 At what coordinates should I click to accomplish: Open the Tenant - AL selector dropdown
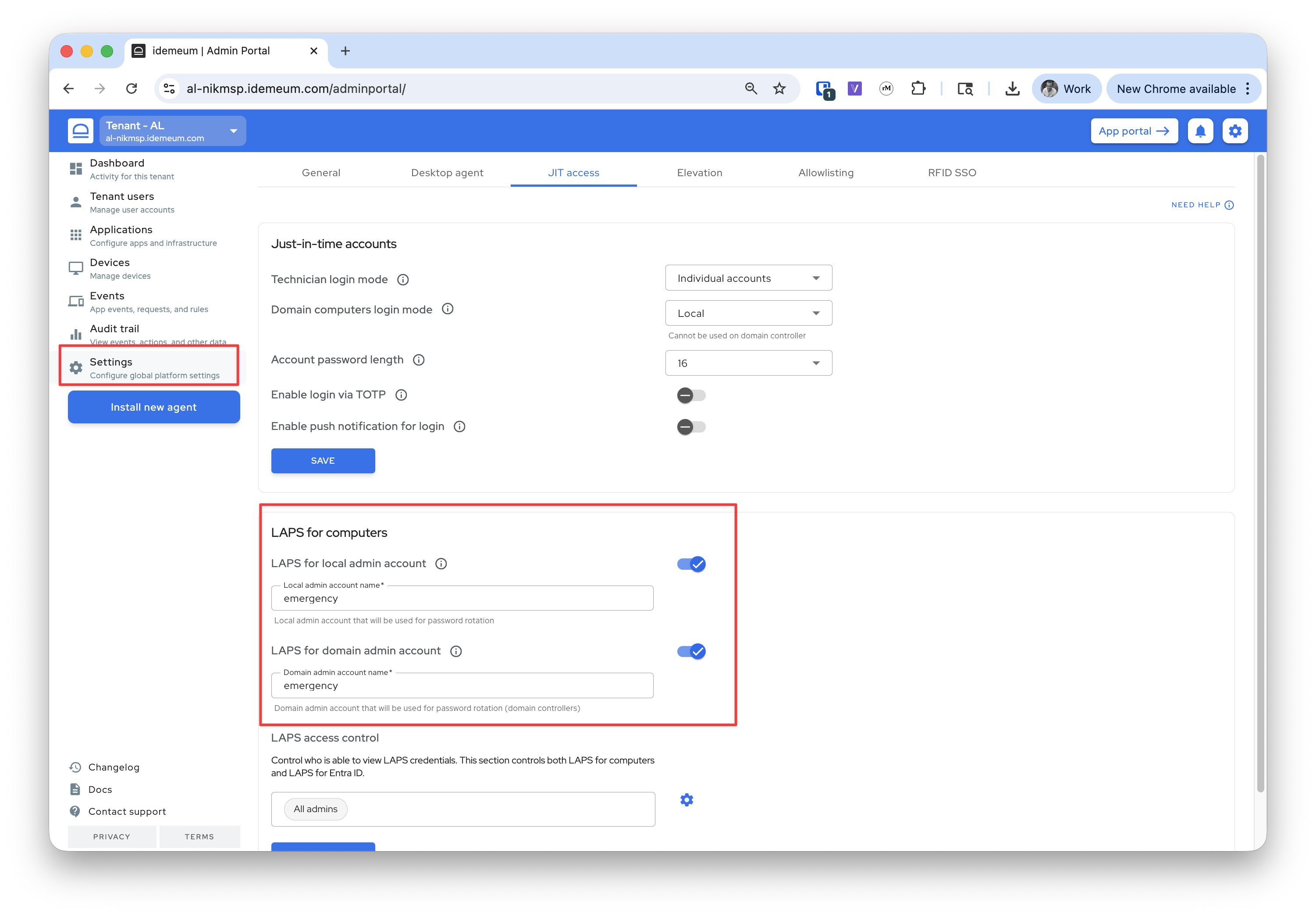click(x=172, y=131)
